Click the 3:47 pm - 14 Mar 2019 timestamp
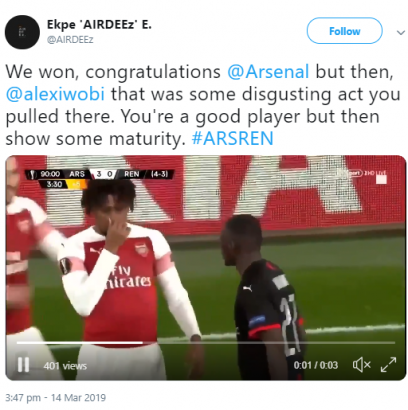Viewport: 408px width, 410px height. pos(56,398)
